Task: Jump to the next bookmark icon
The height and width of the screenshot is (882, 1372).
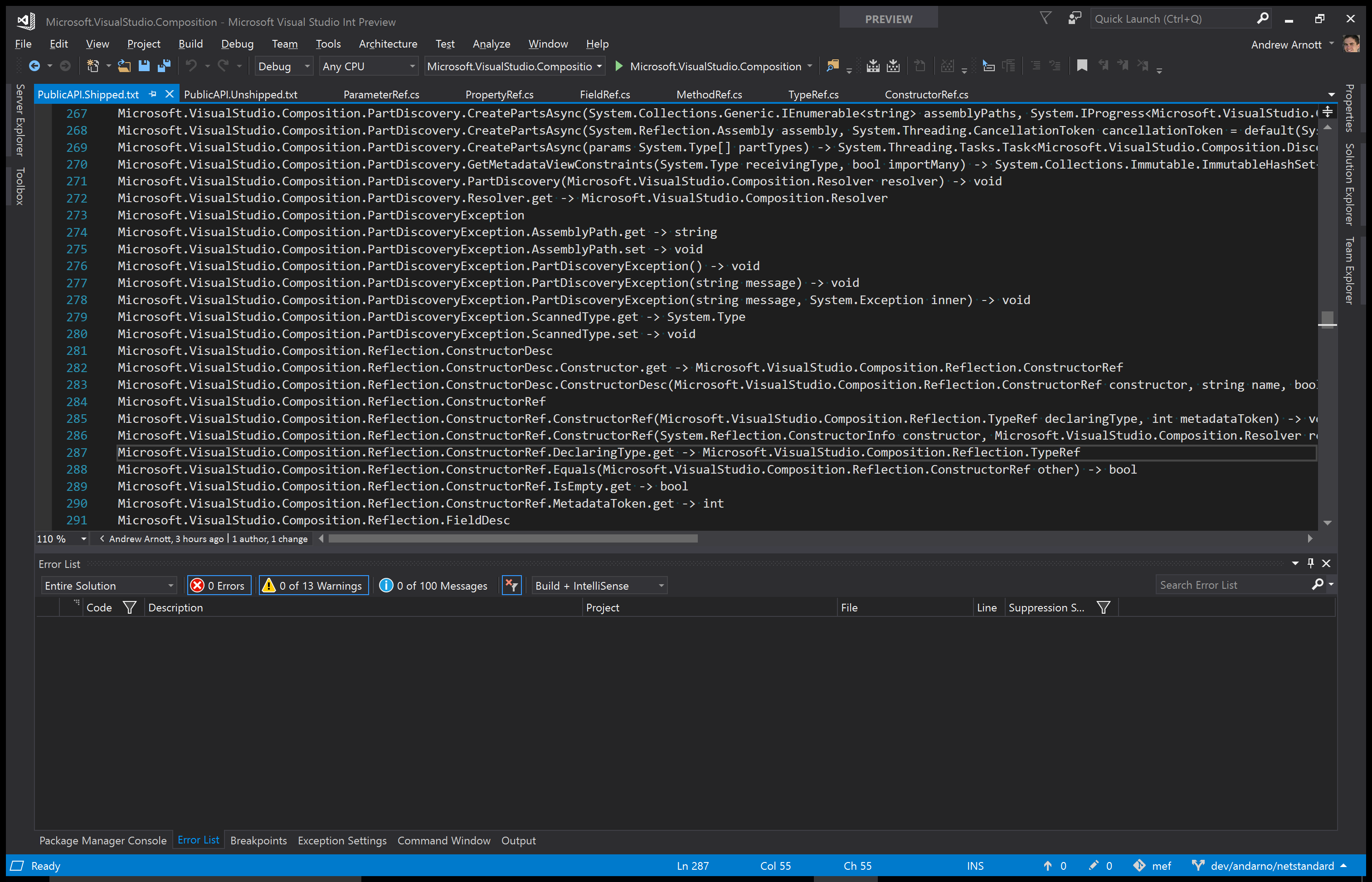Action: 1123,65
